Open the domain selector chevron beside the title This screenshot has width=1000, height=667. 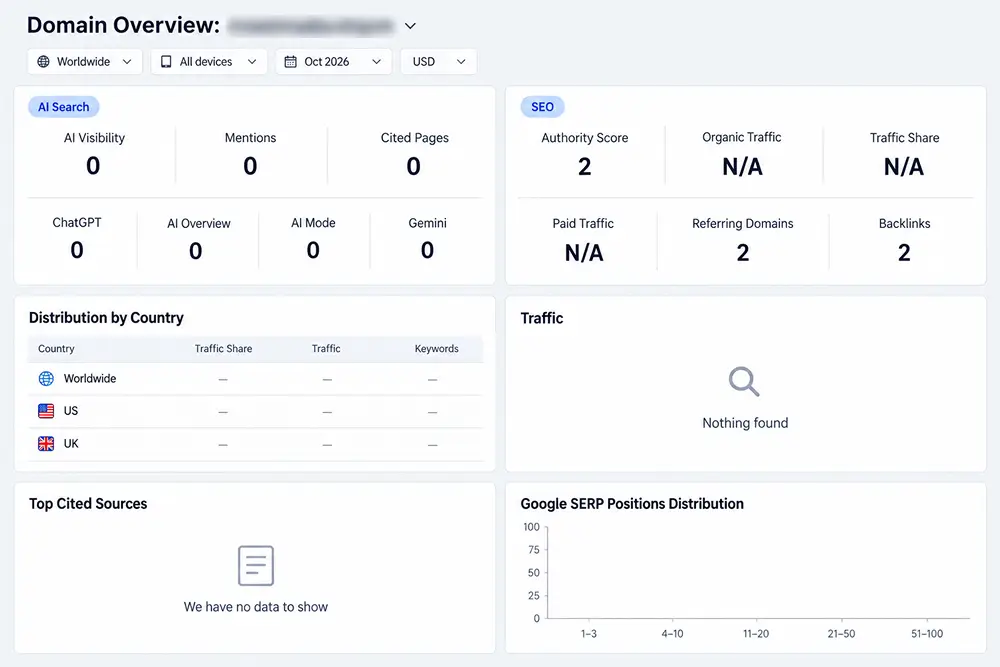click(410, 26)
